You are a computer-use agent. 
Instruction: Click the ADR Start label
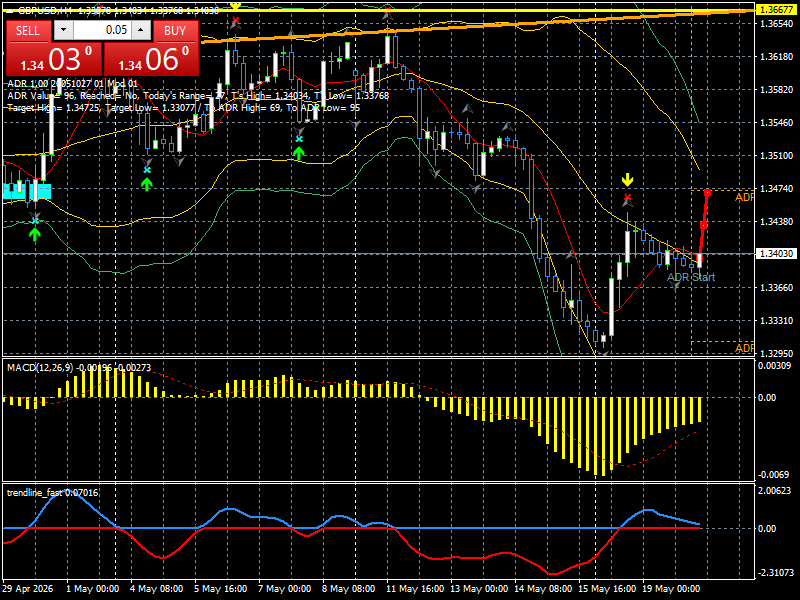point(691,277)
